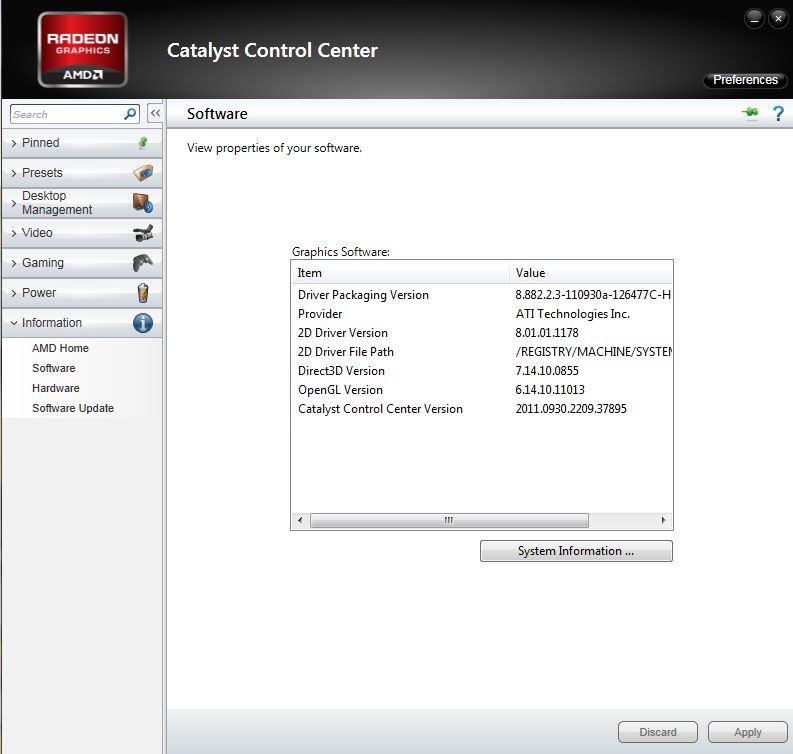
Task: Focus the Search input field
Action: 65,114
